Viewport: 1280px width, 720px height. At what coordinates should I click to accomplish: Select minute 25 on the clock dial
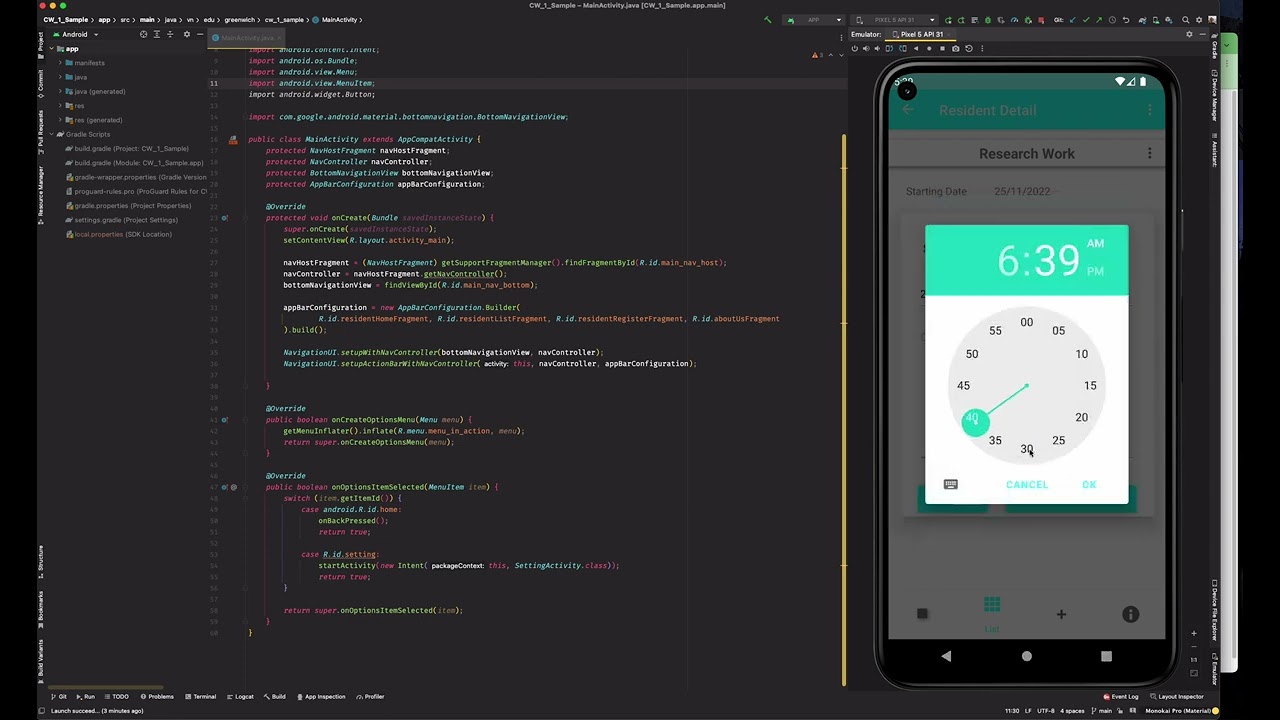point(1058,440)
